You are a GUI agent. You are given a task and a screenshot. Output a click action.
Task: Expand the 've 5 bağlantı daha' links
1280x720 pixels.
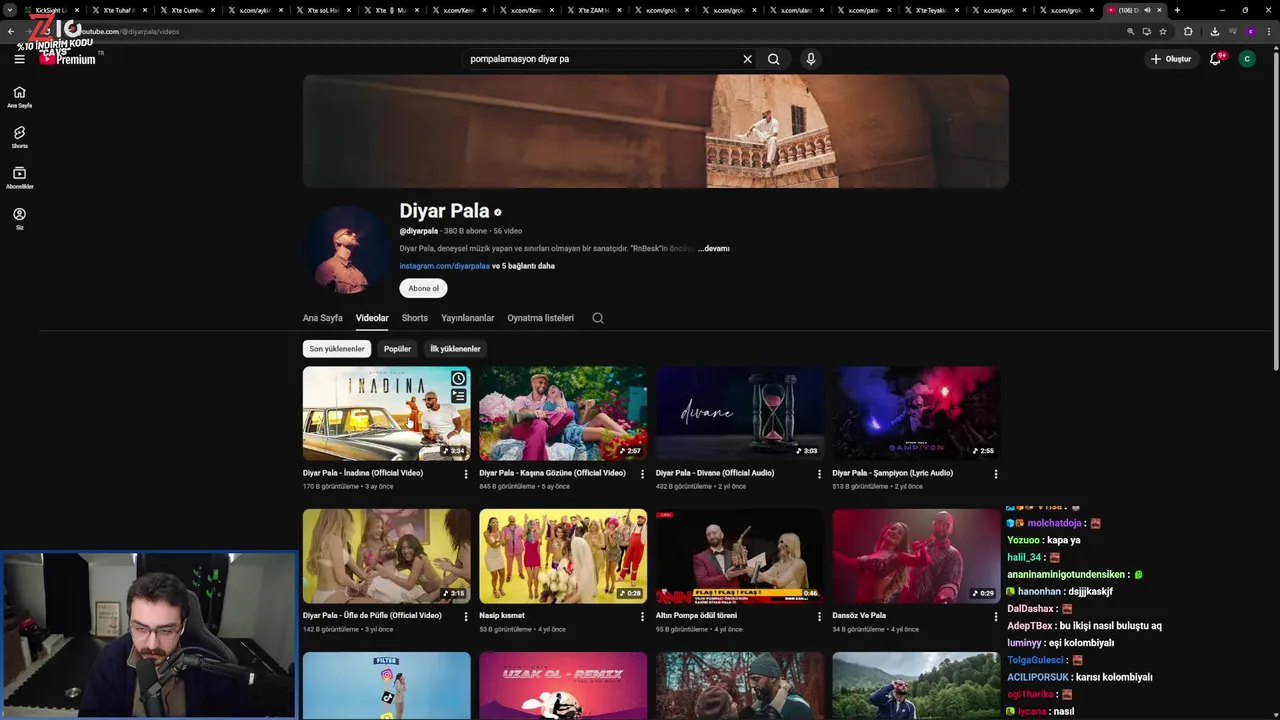point(523,266)
